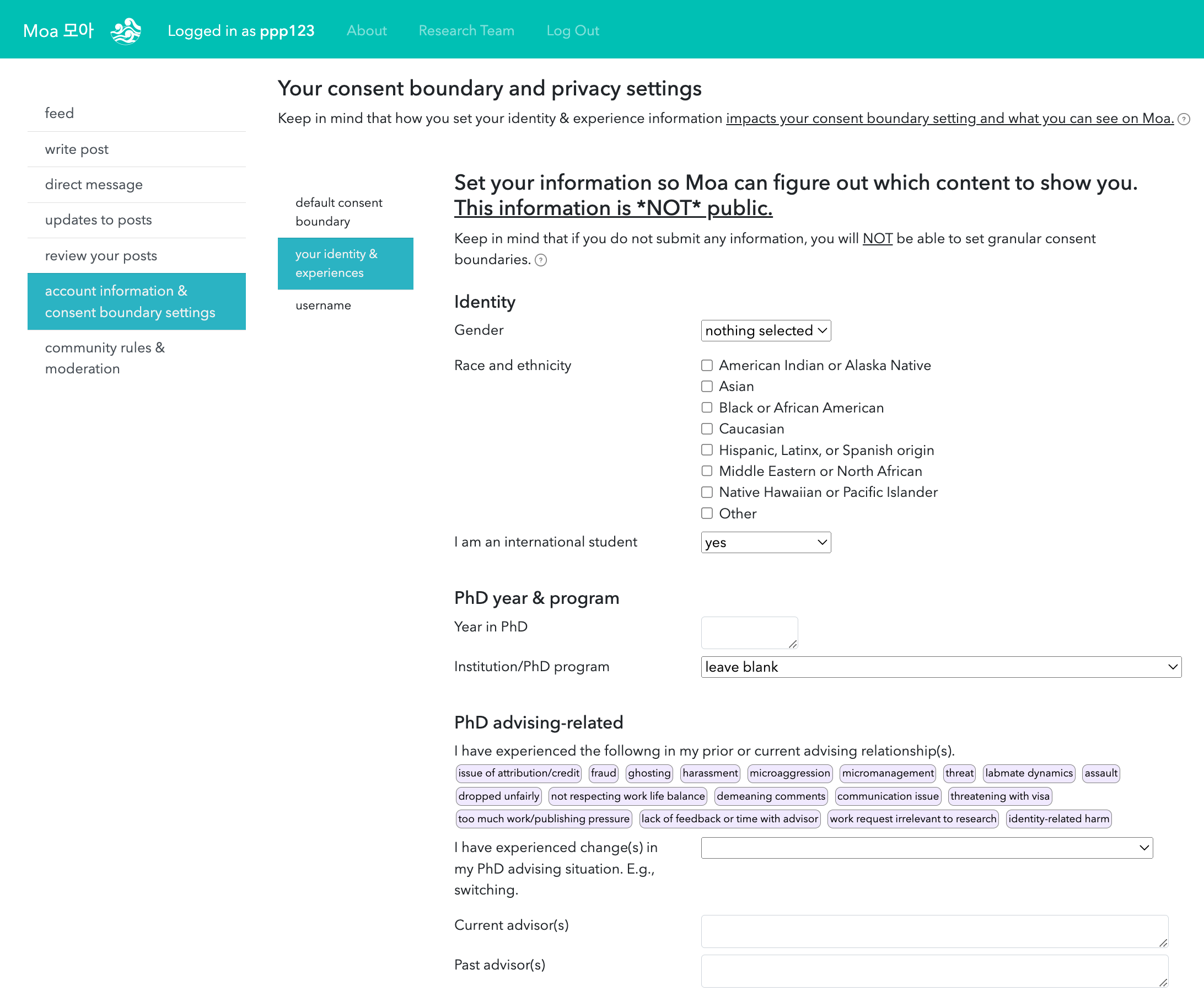Select 'lack of feedback or time with advisor'

pos(729,820)
